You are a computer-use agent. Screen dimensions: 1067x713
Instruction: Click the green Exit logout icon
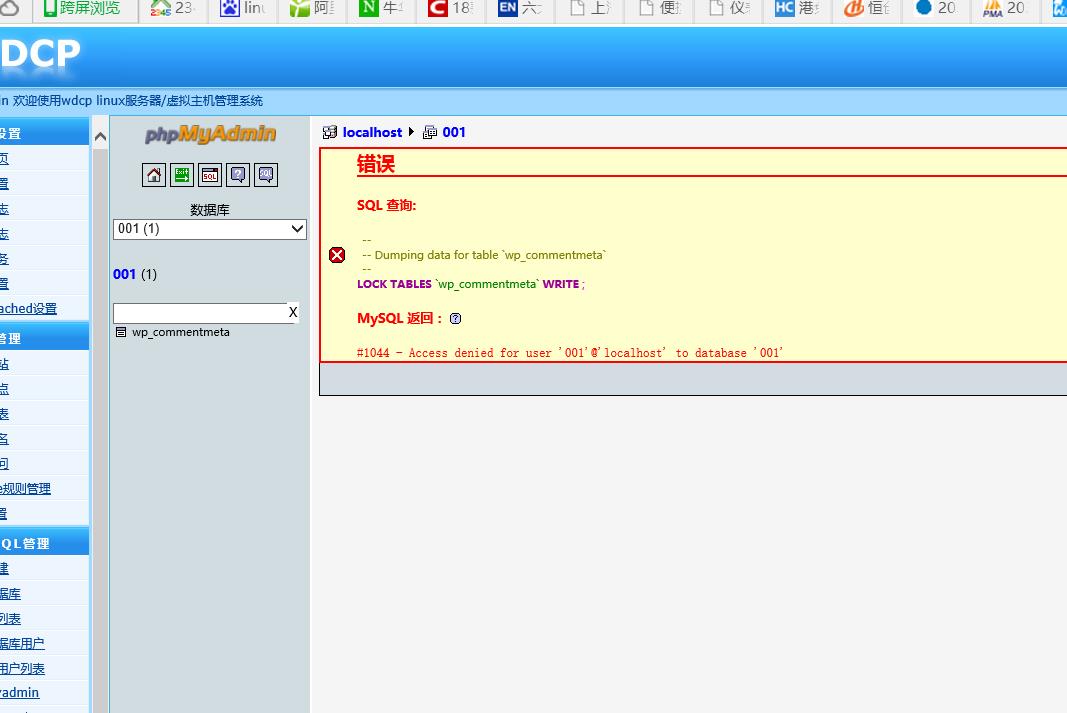point(182,175)
